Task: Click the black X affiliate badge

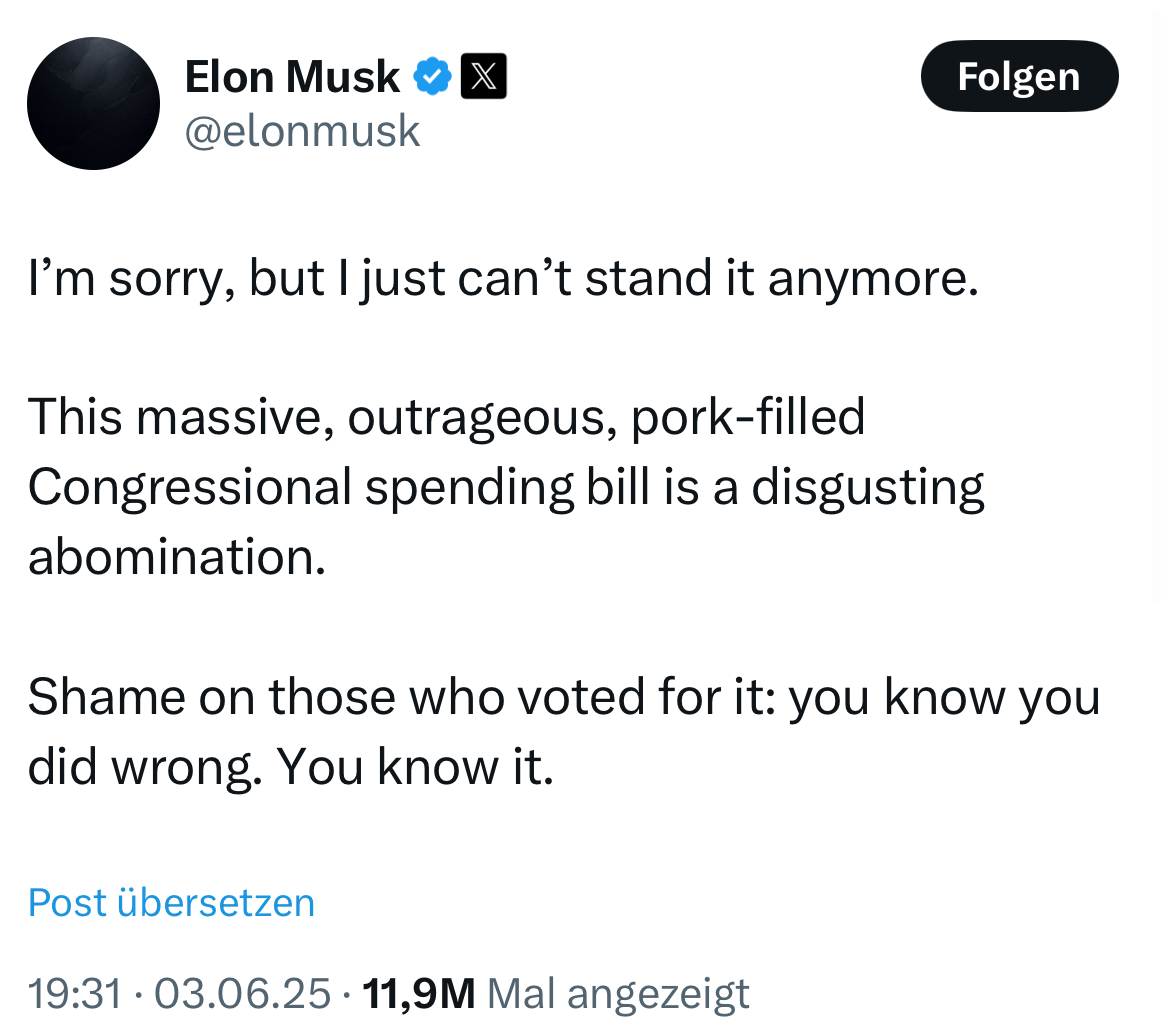Action: click(483, 77)
